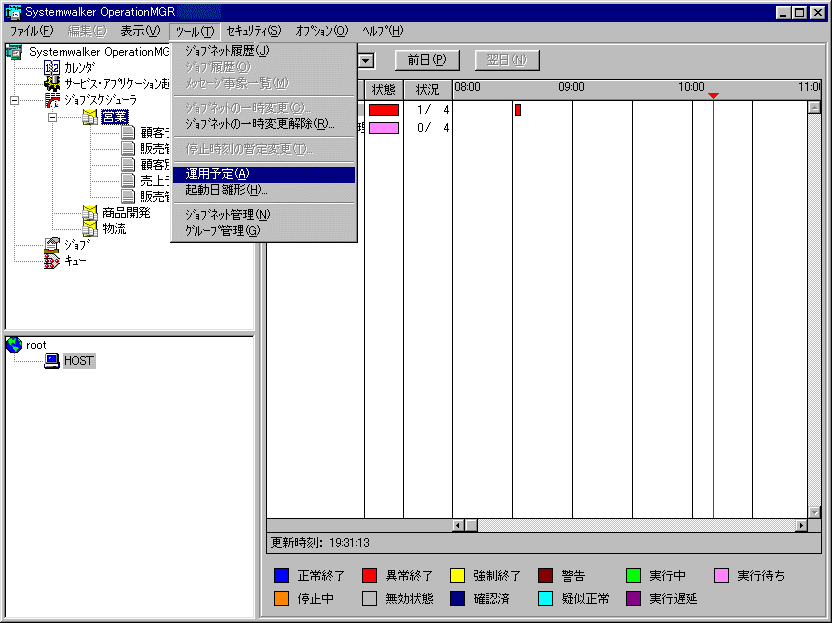
Task: Click horizontal scrollbar right arrow
Action: (801, 525)
